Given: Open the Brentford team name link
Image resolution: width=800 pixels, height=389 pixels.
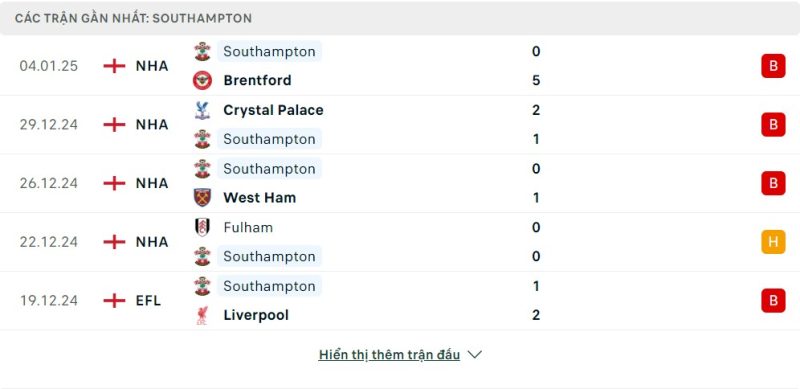Looking at the screenshot, I should [x=257, y=81].
